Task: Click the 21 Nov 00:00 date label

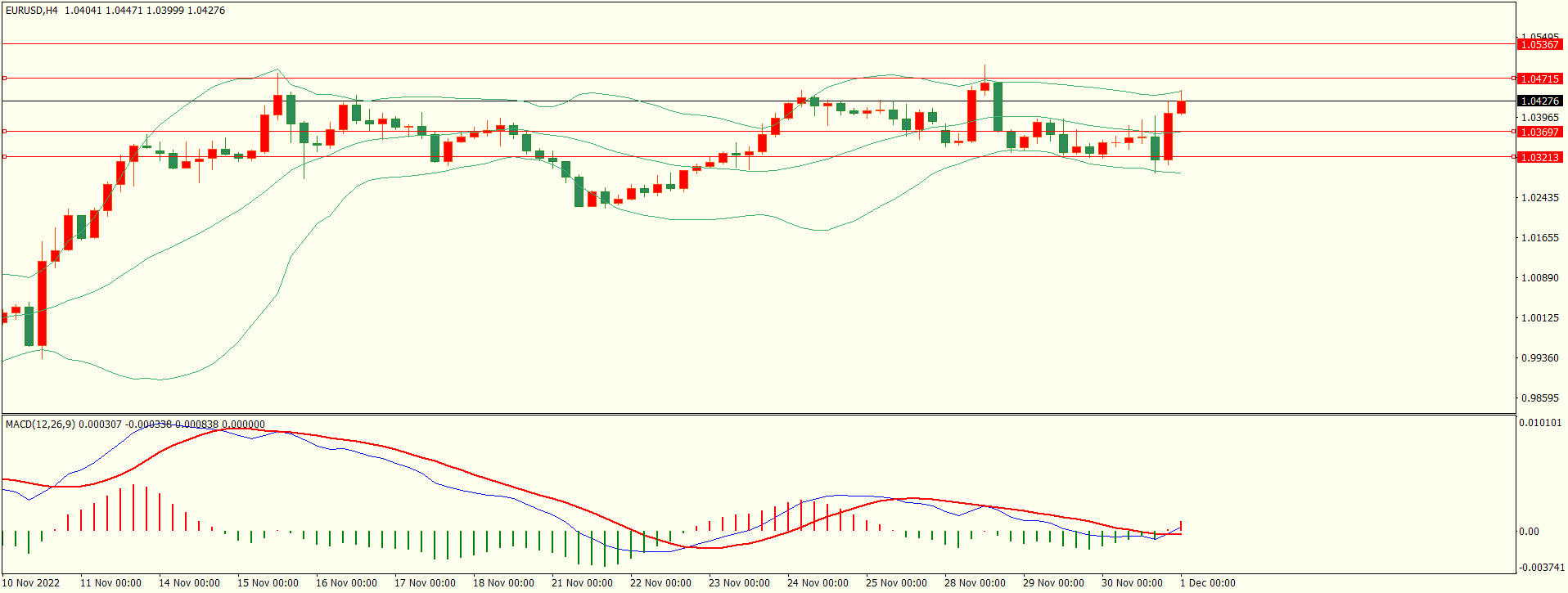Action: tap(582, 583)
